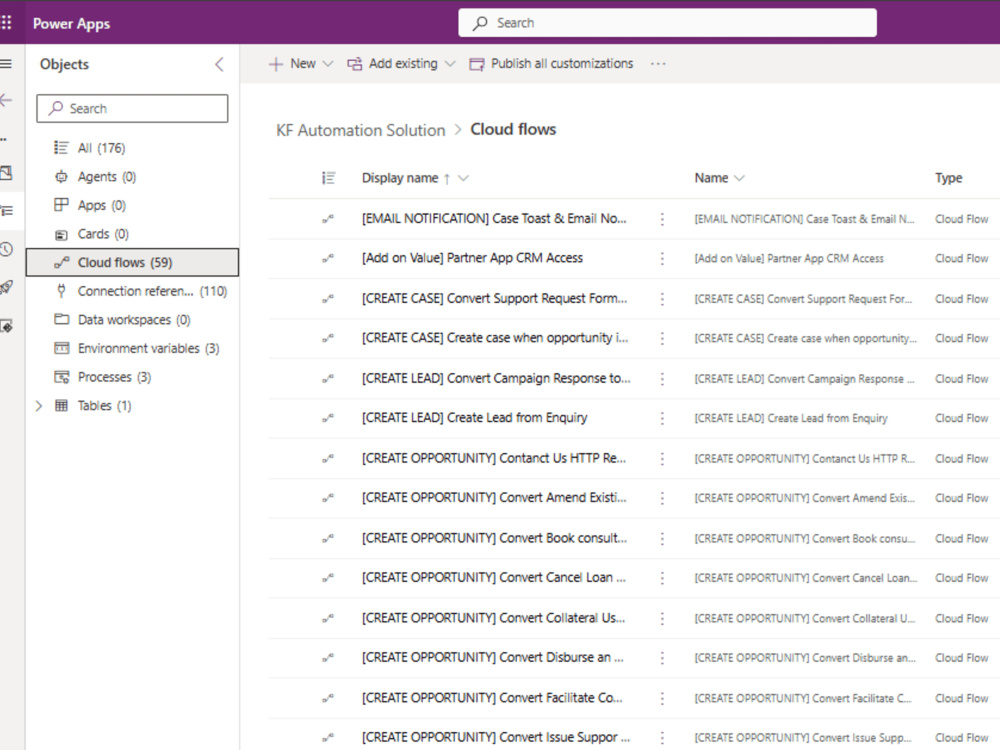This screenshot has width=1000, height=750.
Task: Open more options for Convert Campaign Response row
Action: coord(662,379)
